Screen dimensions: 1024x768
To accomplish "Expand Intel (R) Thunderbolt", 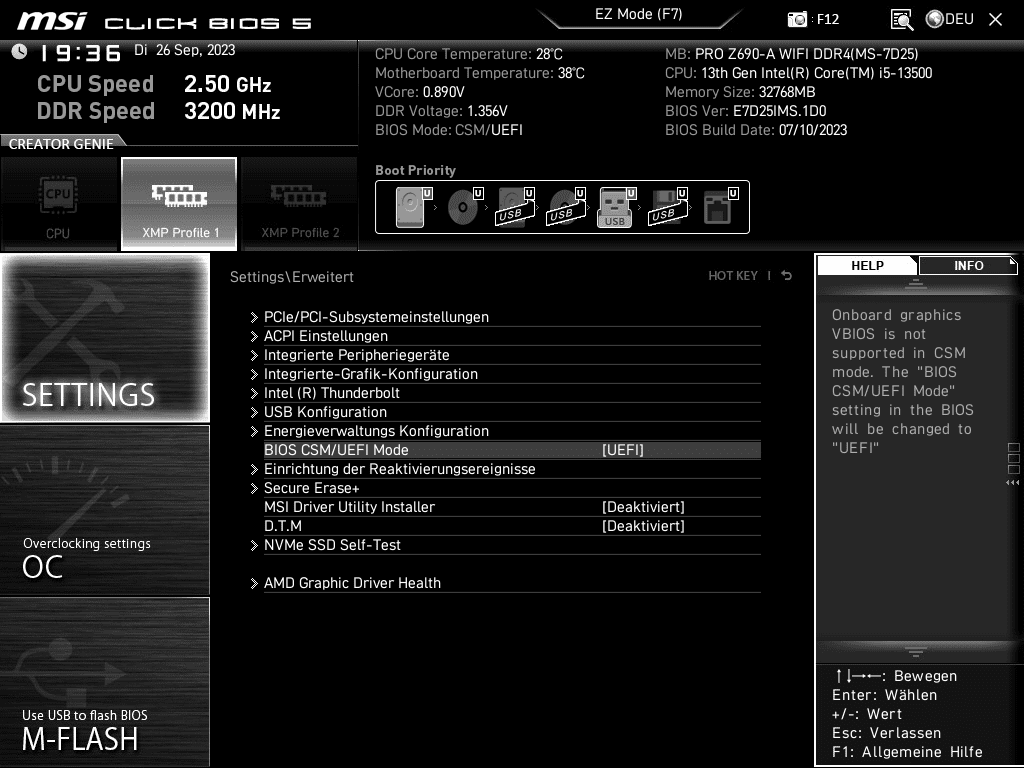I will tap(505, 392).
